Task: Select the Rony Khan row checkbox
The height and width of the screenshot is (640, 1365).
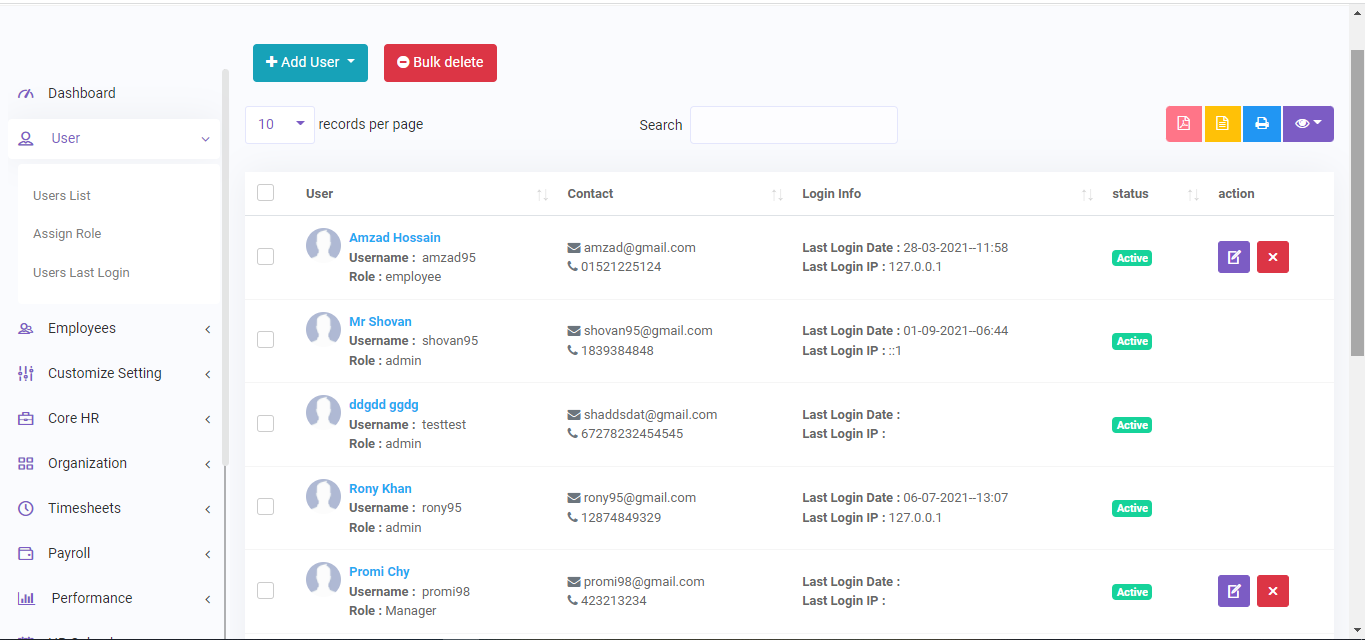Action: click(265, 506)
